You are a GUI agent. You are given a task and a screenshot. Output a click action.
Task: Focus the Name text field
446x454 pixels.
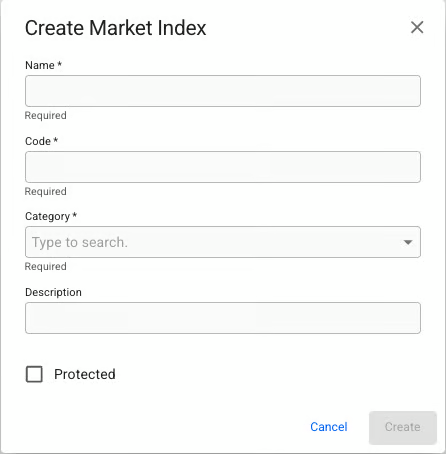[223, 91]
